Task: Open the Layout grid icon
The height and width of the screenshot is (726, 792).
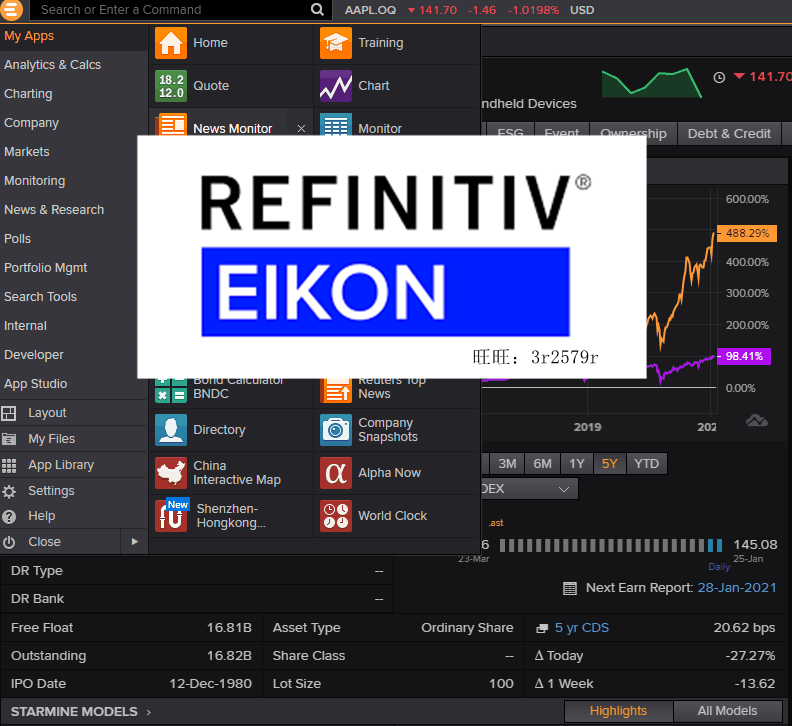Action: [9, 413]
